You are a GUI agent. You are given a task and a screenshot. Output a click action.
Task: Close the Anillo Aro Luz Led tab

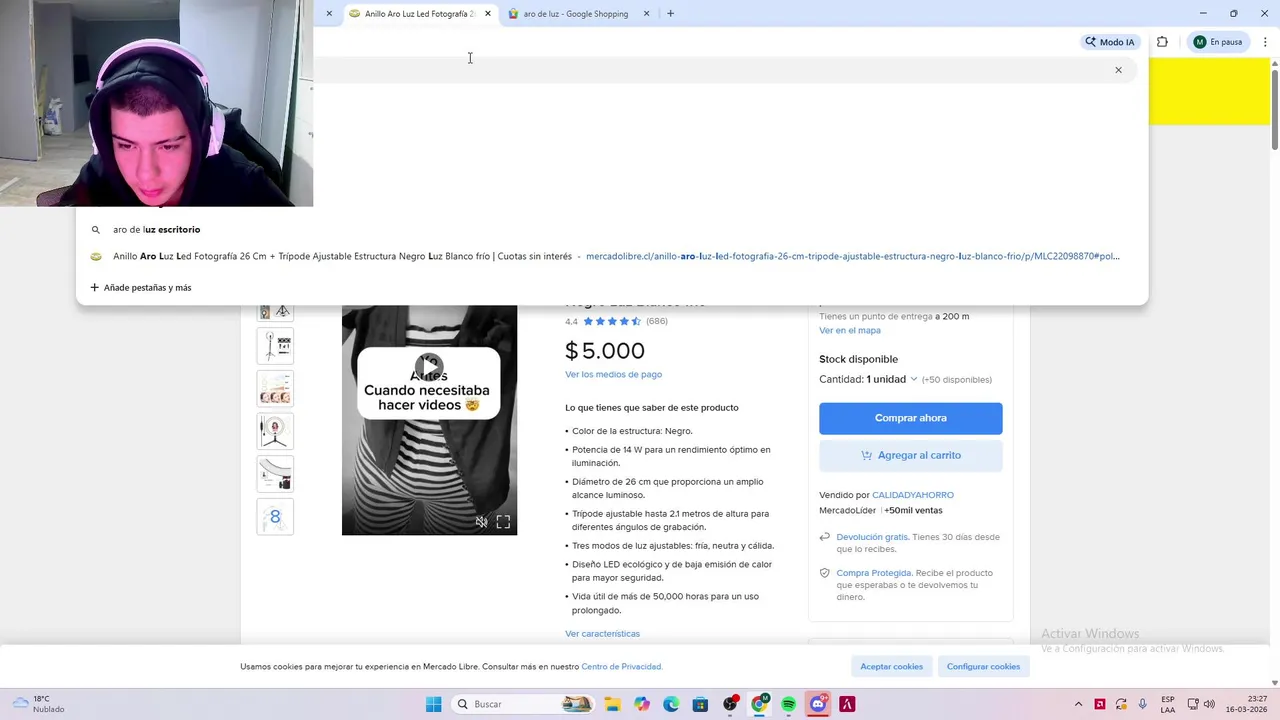[x=488, y=14]
